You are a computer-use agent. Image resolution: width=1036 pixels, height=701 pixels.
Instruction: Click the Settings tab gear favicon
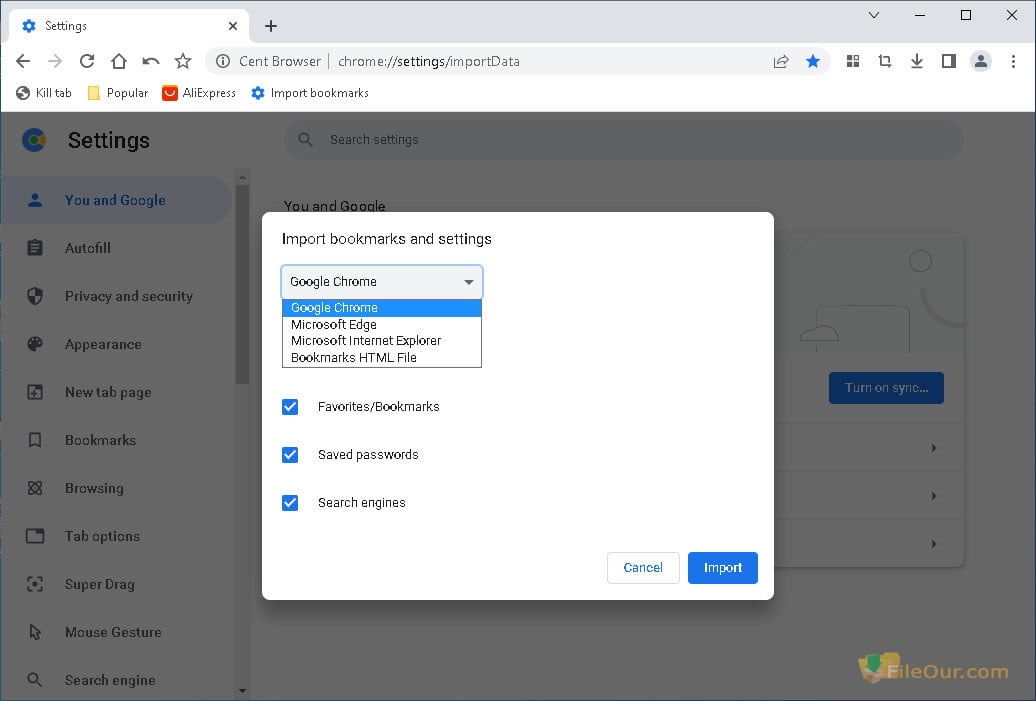click(x=28, y=26)
